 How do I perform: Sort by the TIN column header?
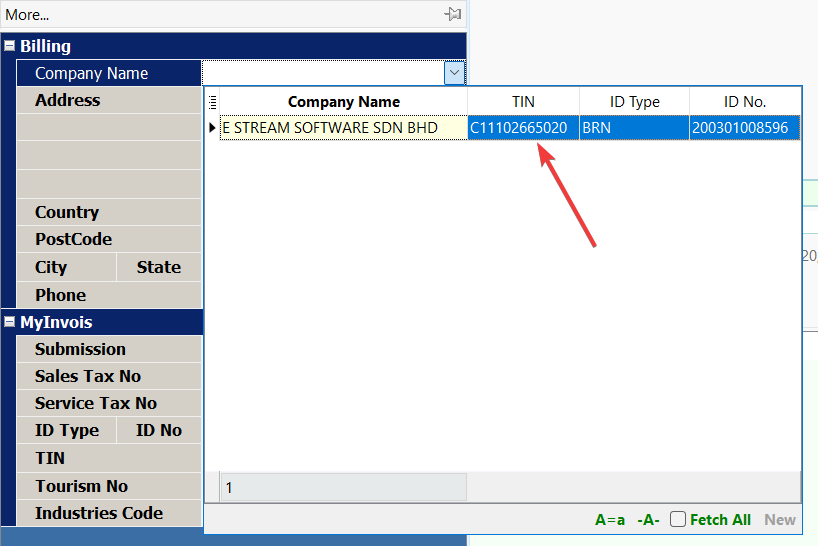tap(523, 102)
